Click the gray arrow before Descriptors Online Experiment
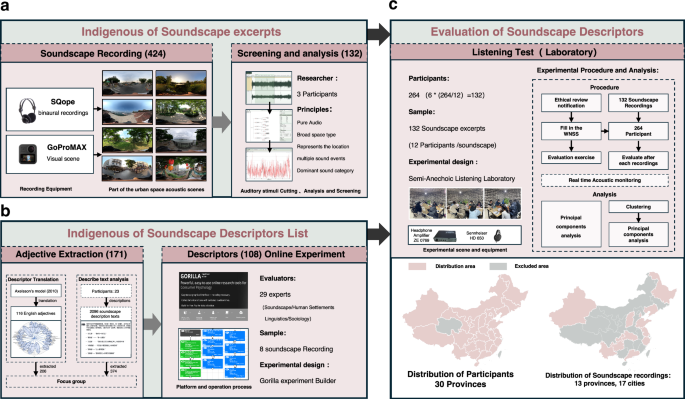This screenshot has width=685, height=399. [152, 324]
